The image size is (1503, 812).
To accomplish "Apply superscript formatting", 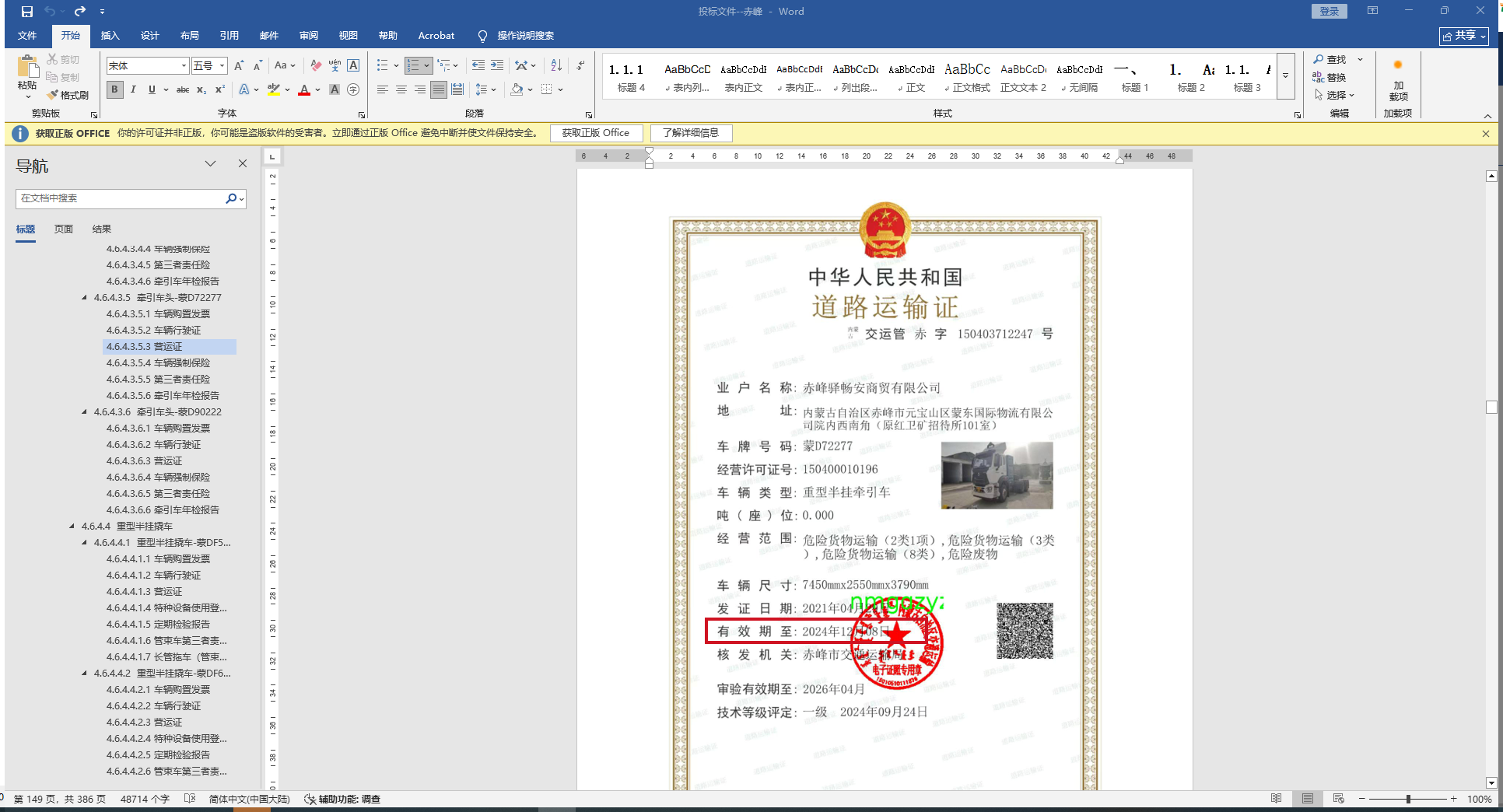I will click(220, 89).
